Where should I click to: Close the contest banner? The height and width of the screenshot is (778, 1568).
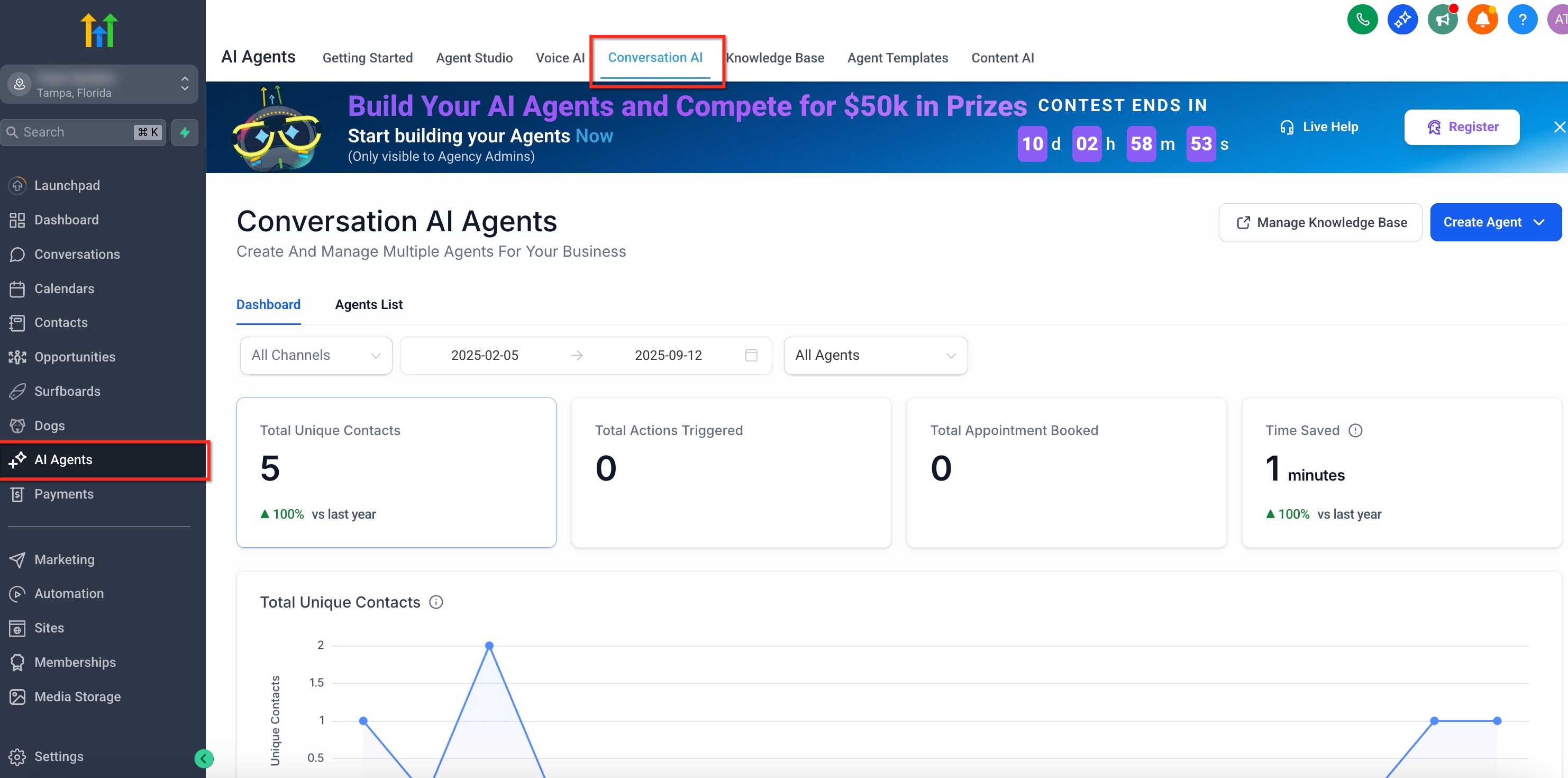(x=1559, y=126)
